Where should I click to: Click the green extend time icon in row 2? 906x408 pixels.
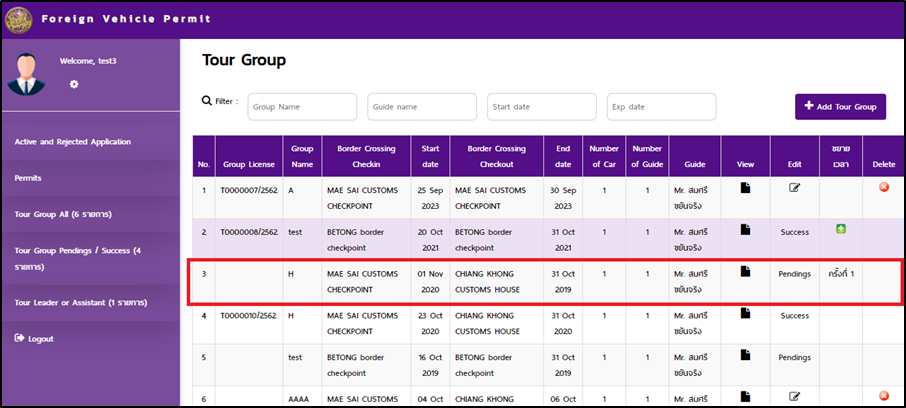point(841,230)
